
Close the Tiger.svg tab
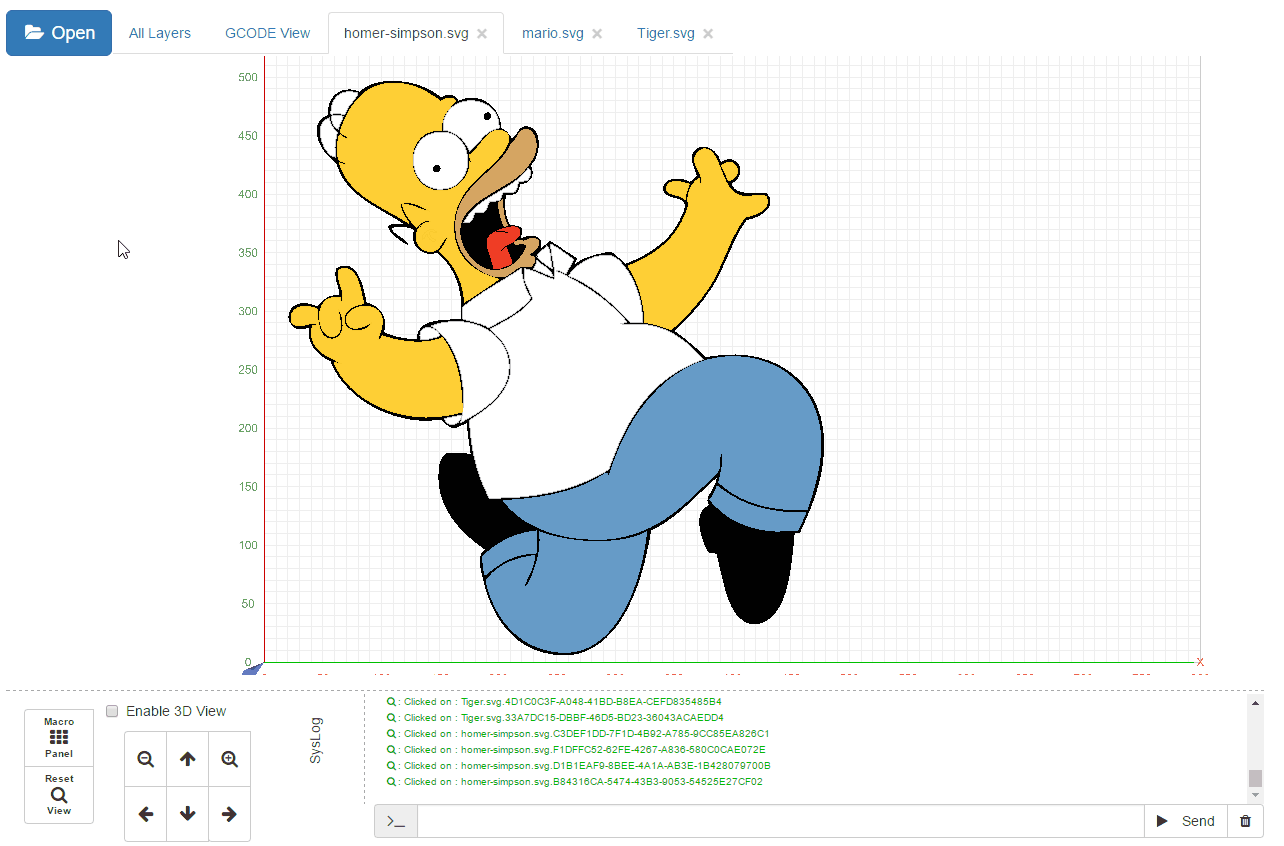pos(708,34)
